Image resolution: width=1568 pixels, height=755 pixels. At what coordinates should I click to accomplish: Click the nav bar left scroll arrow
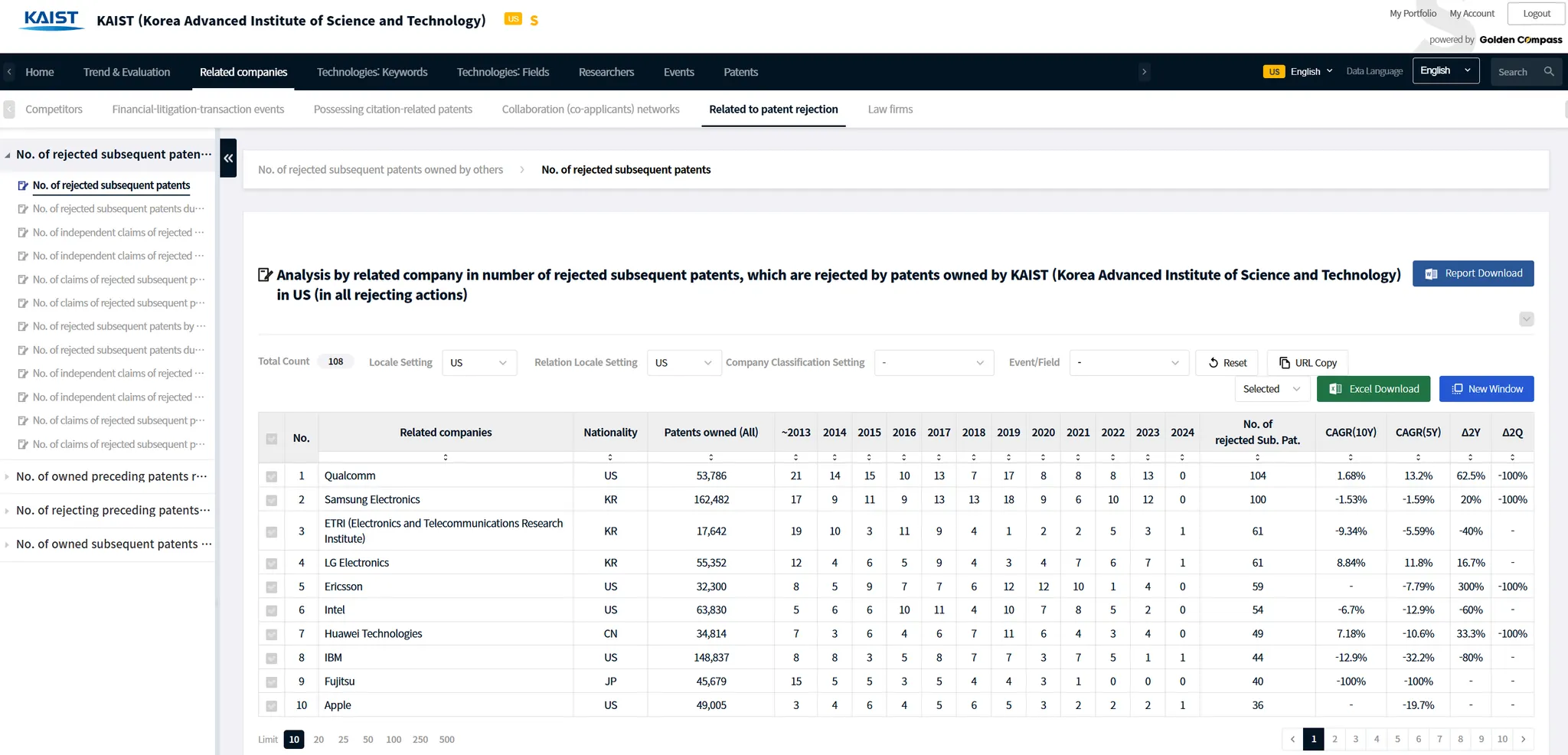[x=9, y=72]
